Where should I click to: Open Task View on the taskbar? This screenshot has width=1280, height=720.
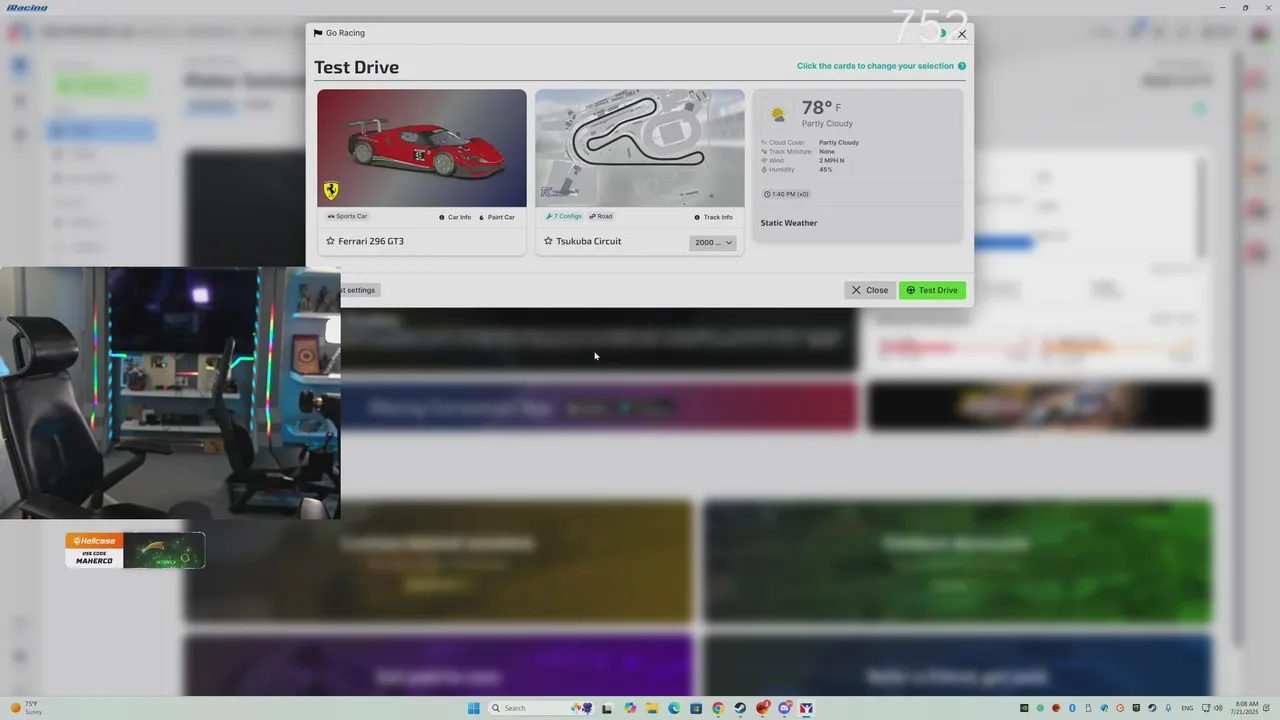(x=607, y=708)
